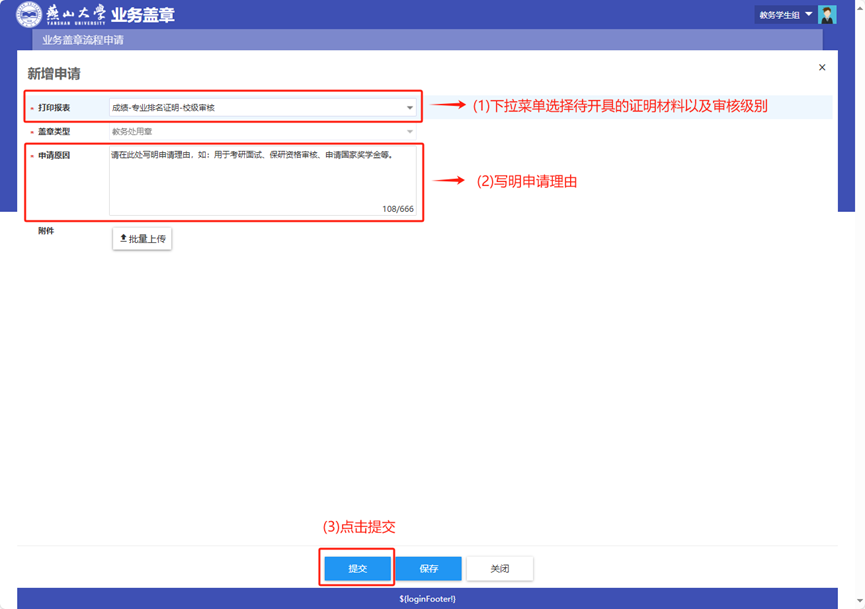The image size is (865, 609).
Task: Close the 新增申请 dialog with X
Action: (x=822, y=68)
